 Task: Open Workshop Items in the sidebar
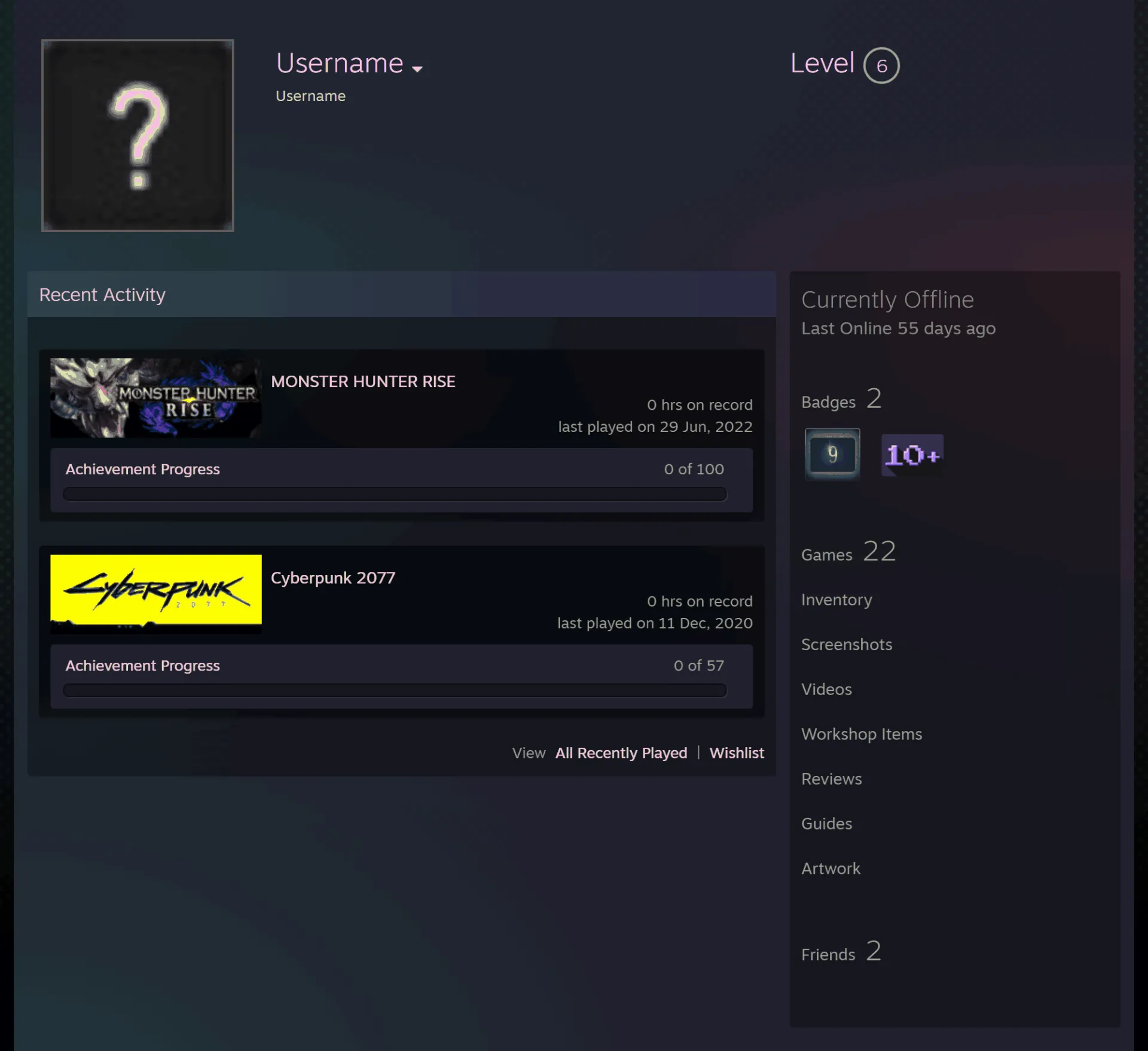[x=862, y=735]
